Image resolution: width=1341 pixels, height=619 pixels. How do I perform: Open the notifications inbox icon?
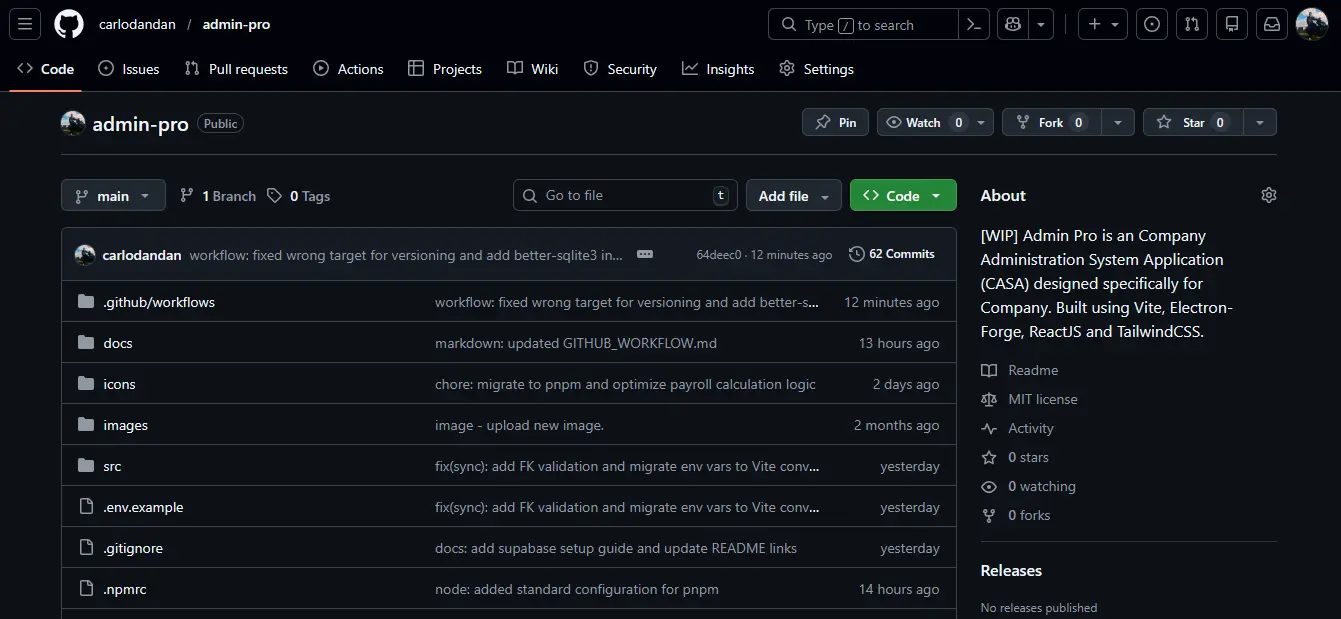click(1272, 25)
